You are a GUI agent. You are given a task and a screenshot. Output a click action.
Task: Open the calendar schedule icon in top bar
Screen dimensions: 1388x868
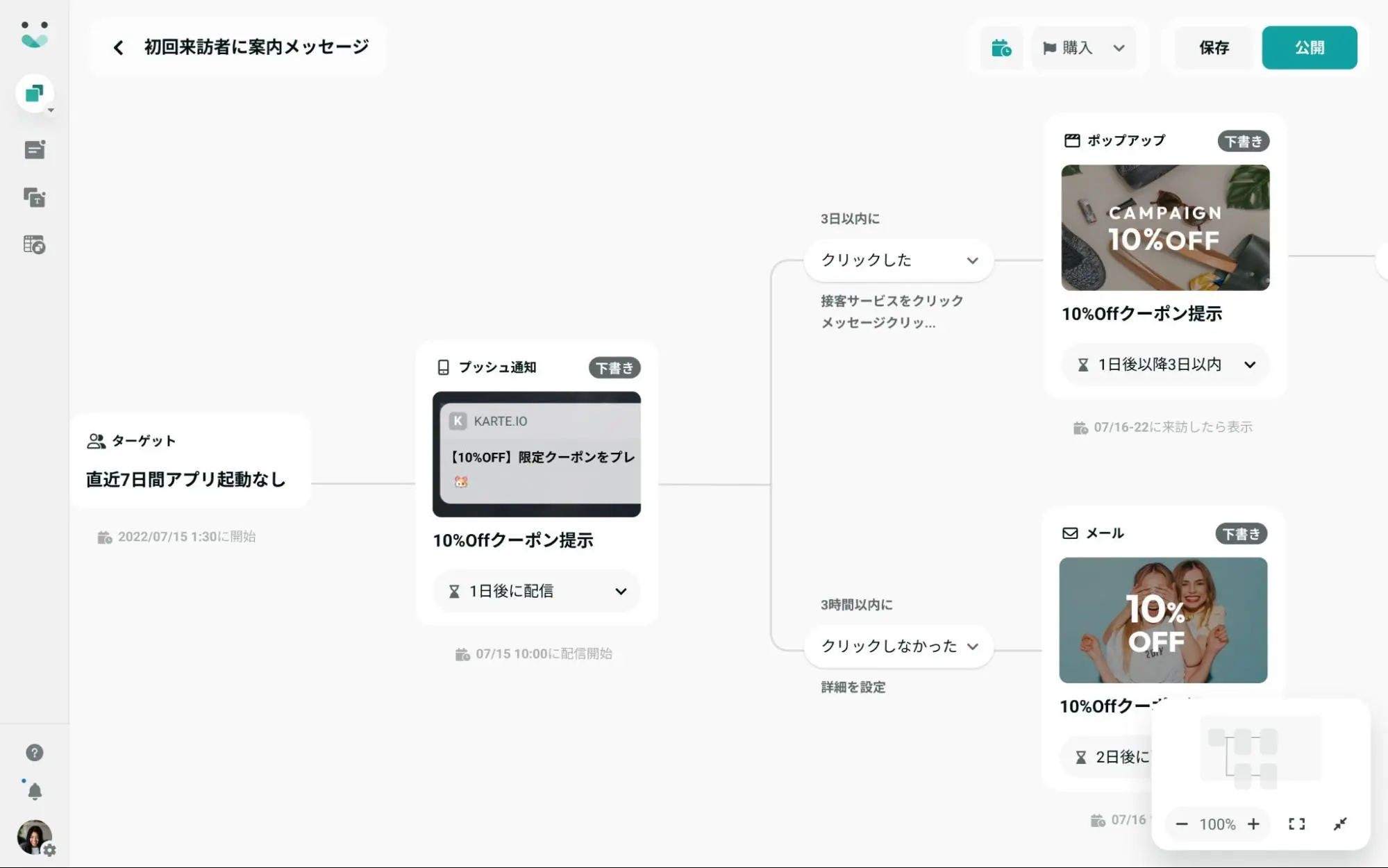1001,48
